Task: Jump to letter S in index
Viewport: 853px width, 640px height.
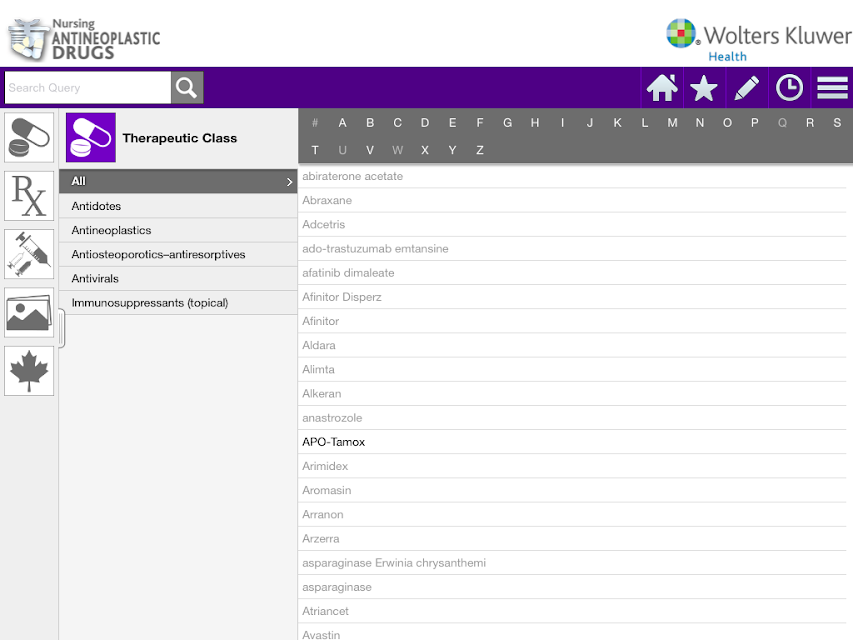Action: (837, 123)
